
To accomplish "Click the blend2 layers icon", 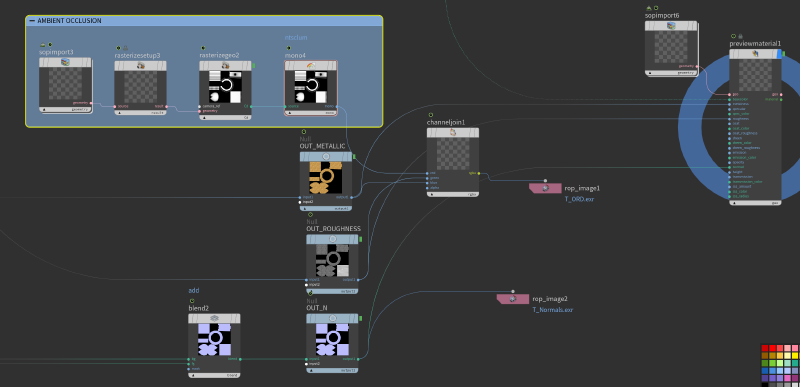I will click(214, 318).
